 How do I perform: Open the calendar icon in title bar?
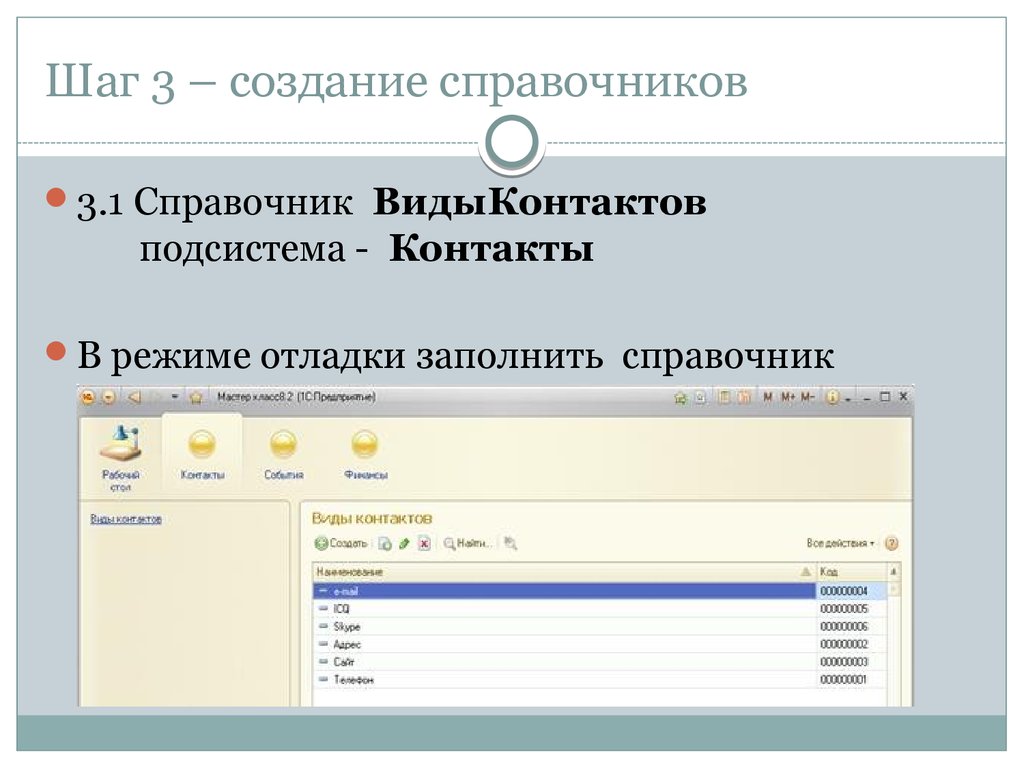(x=744, y=397)
